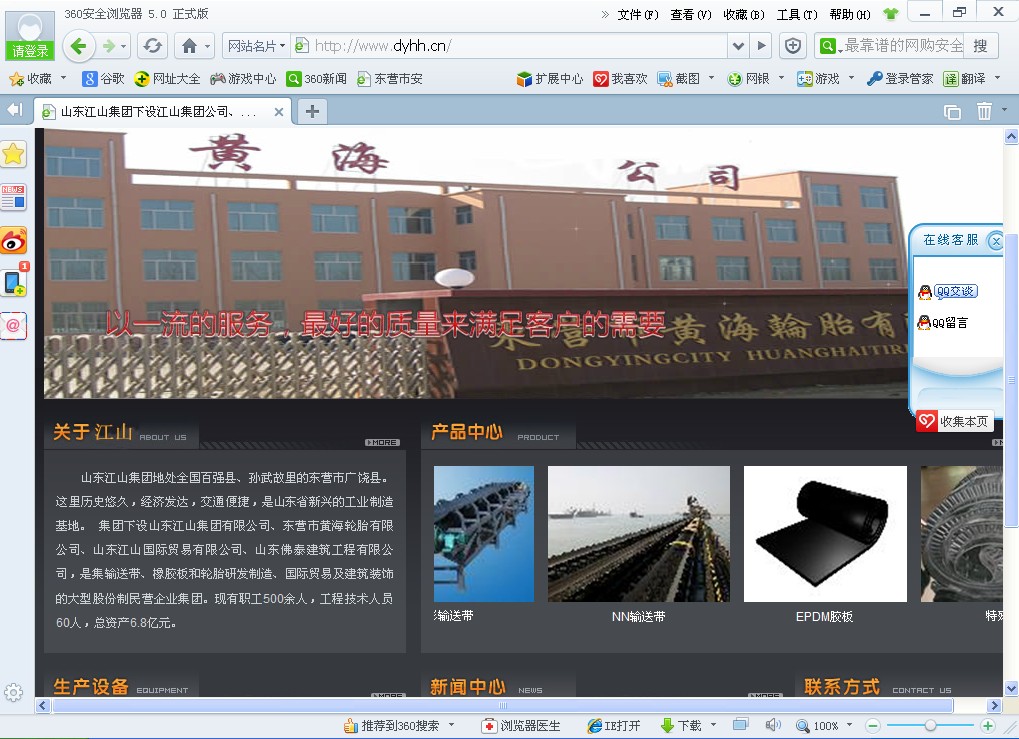Open the 游戏中心 bookmark

point(243,79)
